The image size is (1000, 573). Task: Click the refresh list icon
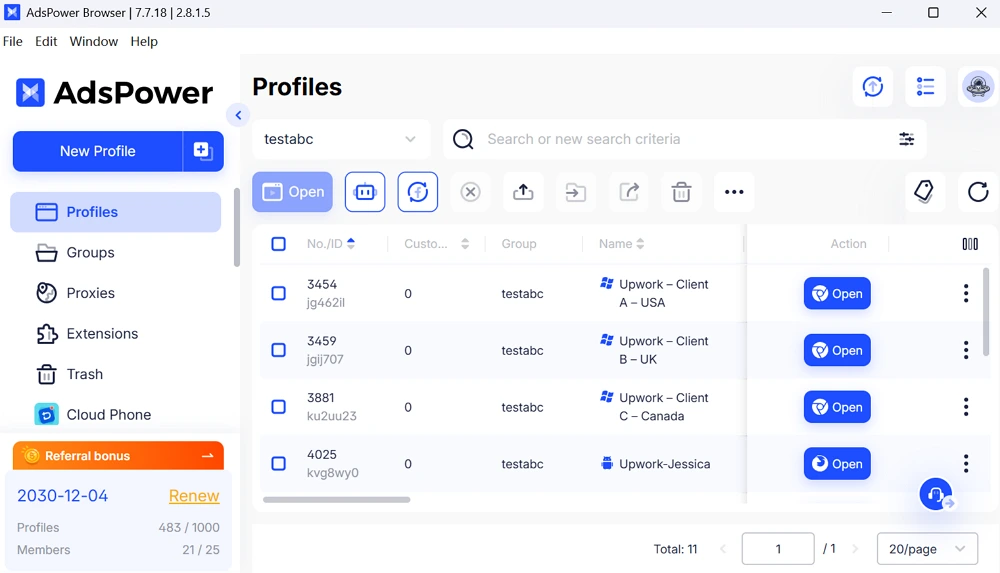click(x=978, y=191)
